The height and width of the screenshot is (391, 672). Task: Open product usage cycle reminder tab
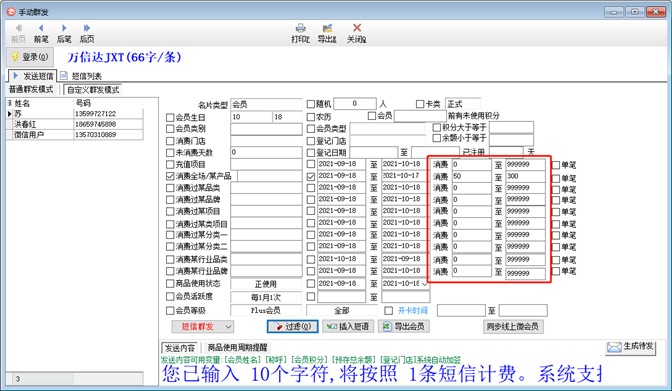click(x=237, y=348)
